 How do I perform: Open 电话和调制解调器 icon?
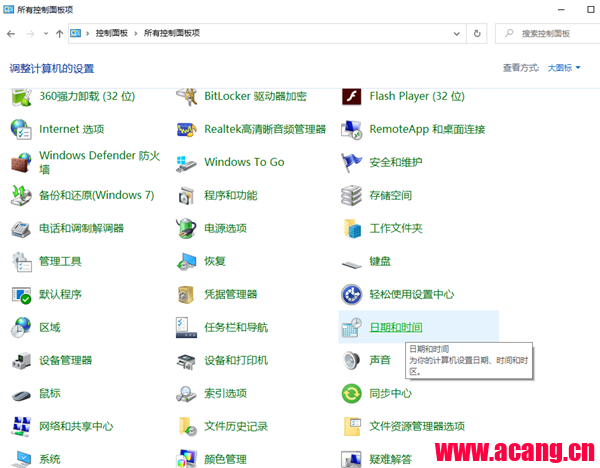(x=21, y=228)
